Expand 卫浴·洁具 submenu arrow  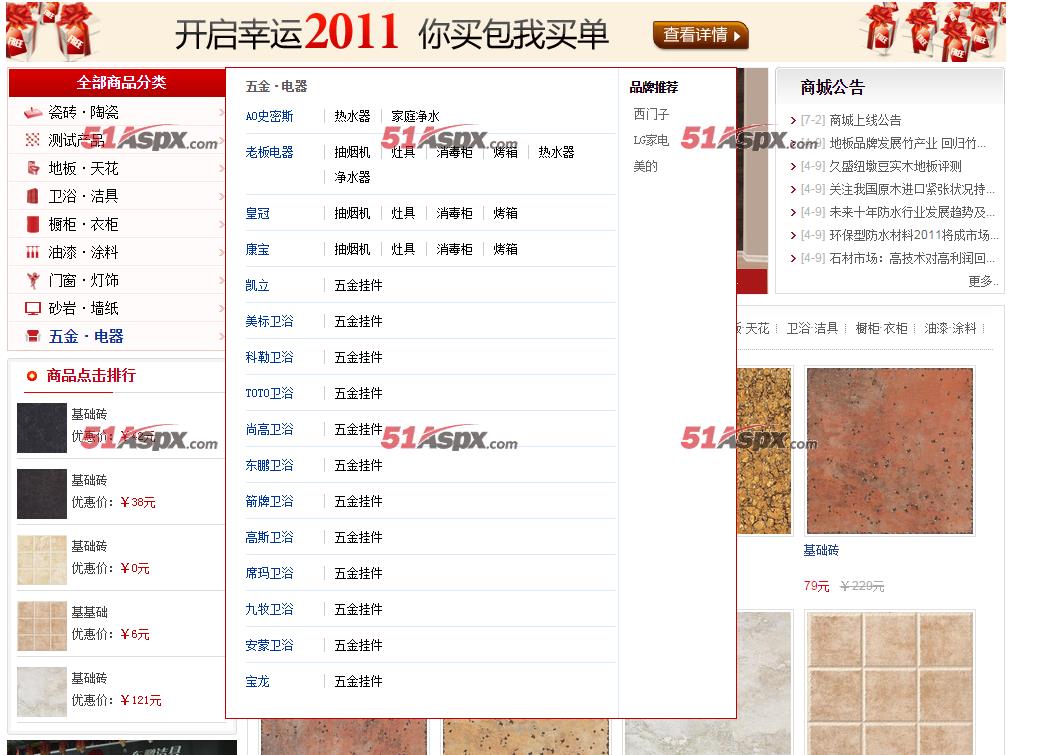click(221, 196)
